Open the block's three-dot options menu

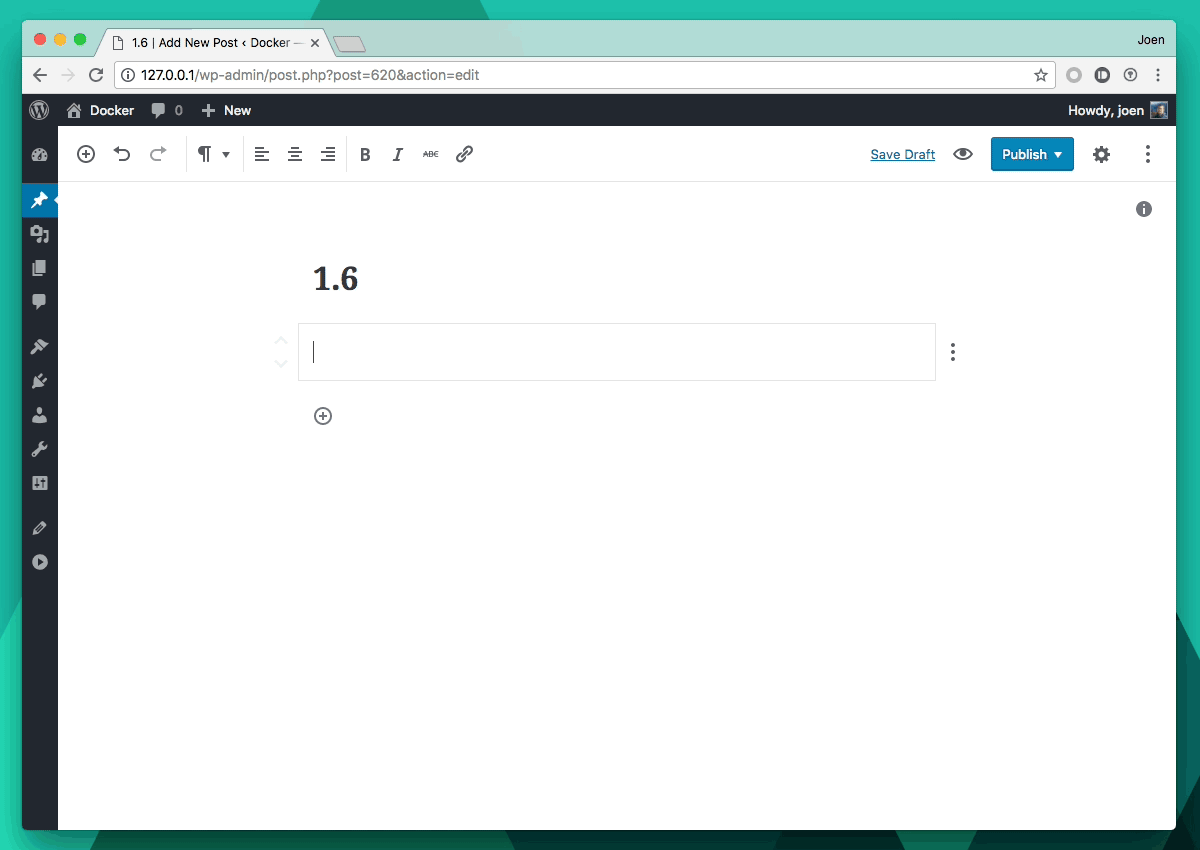953,352
